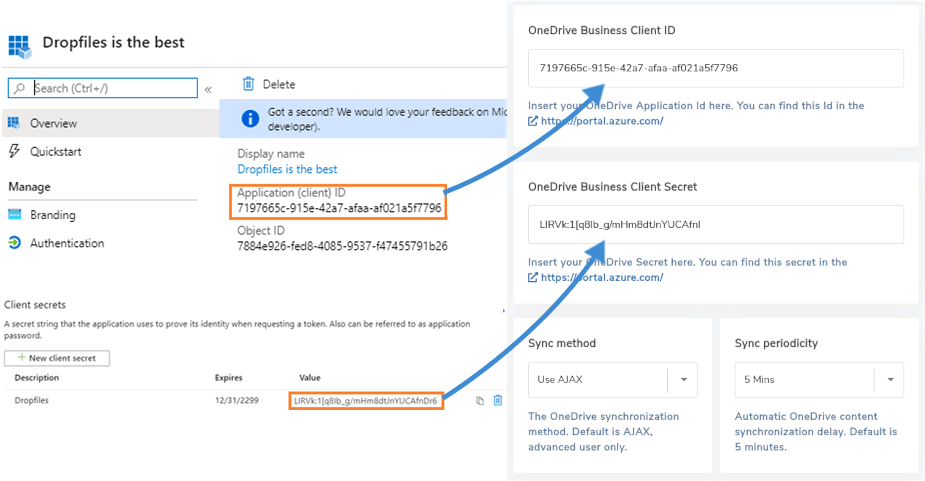
Task: Click the OneDrive Business Client ID field
Action: (715, 68)
